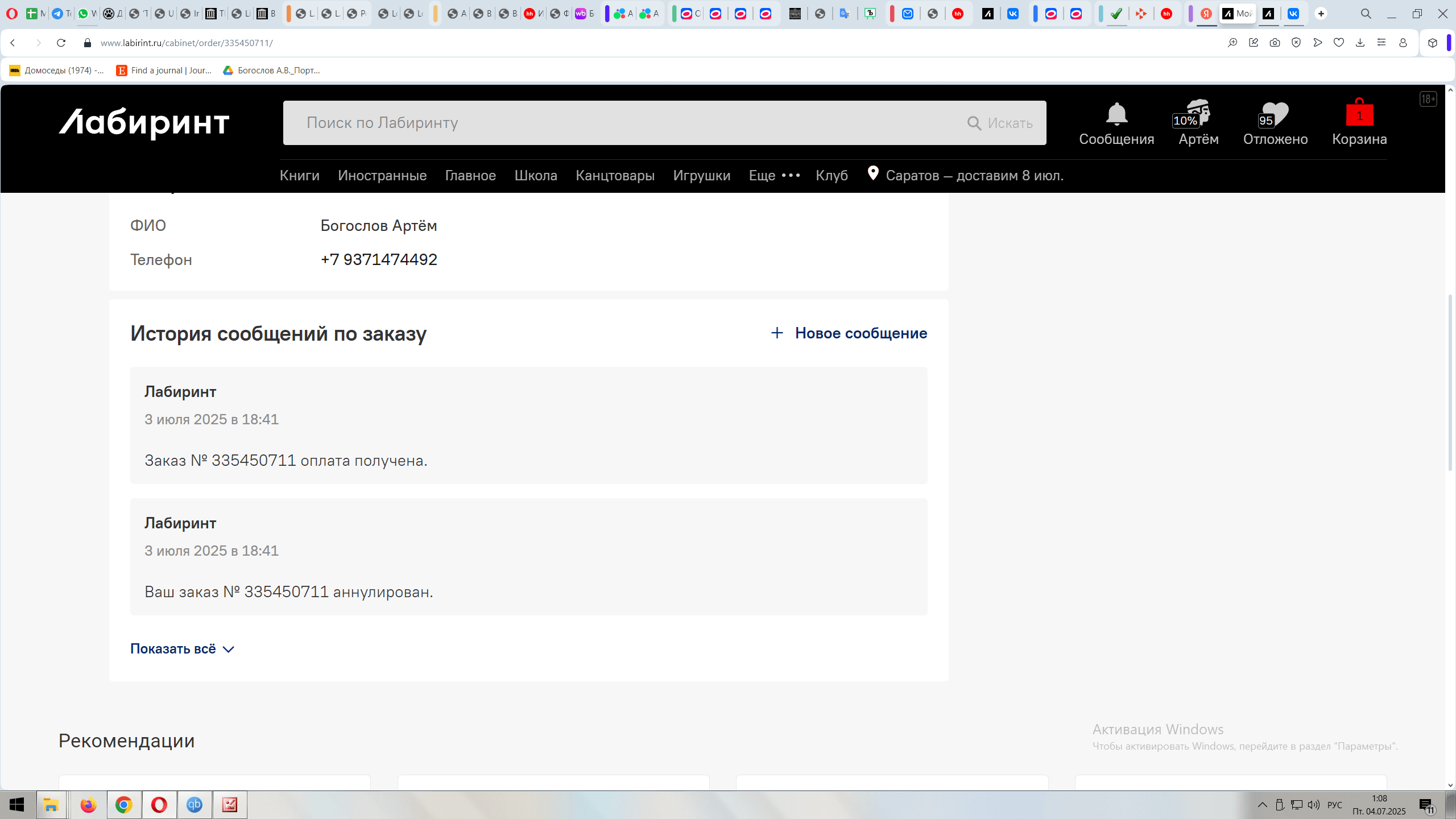
Task: Switch to the Wildberries wb tab
Action: pyautogui.click(x=584, y=14)
